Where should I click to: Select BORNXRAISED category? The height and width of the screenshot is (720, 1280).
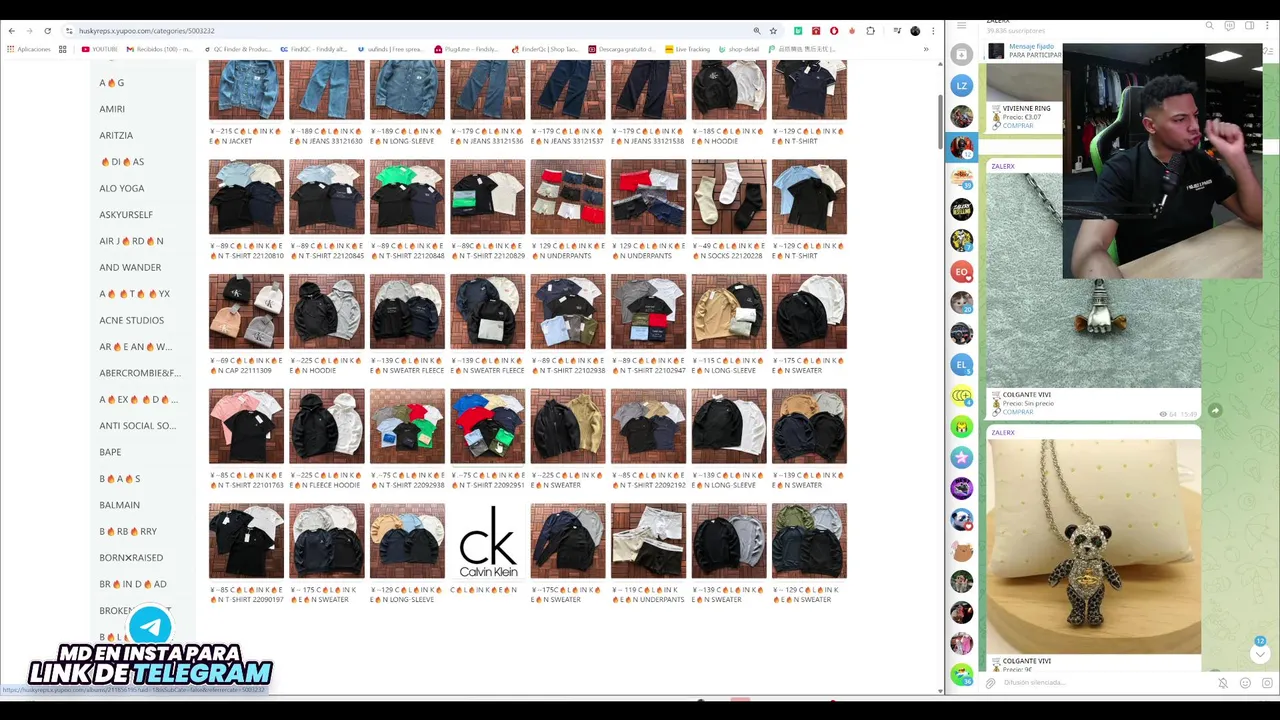pos(131,558)
